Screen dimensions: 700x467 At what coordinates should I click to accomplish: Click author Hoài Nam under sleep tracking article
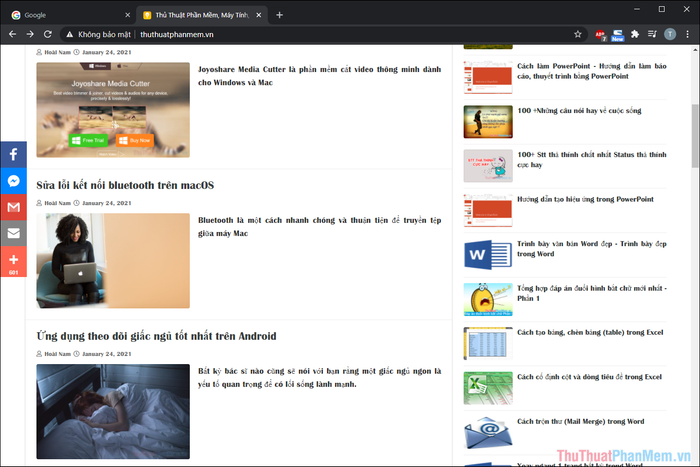58,354
